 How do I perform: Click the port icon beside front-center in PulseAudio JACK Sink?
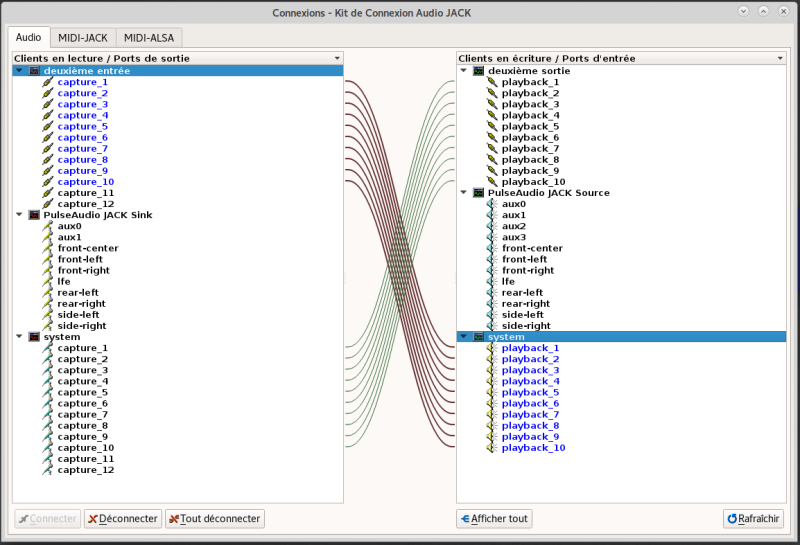[x=47, y=248]
